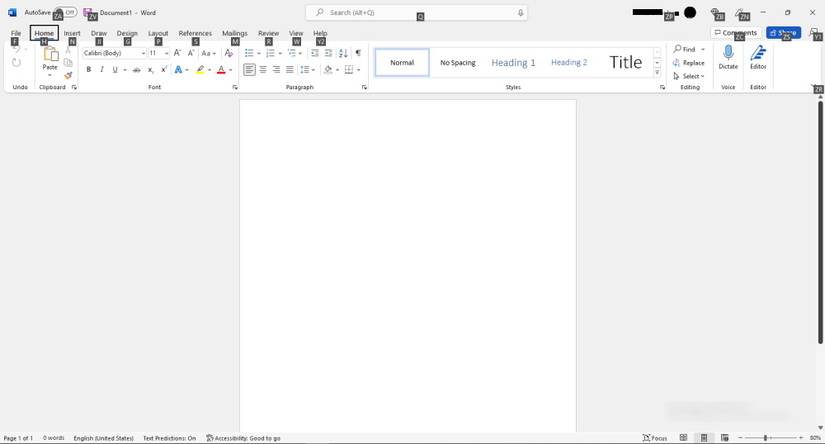Click inside the blank document page
The image size is (825, 444).
408,266
